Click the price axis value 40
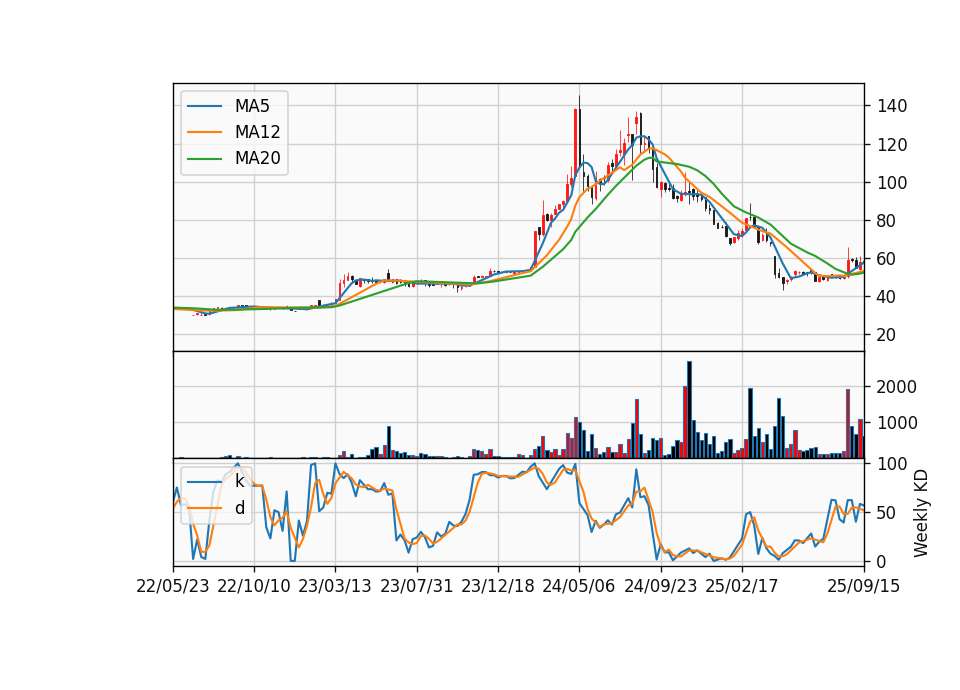The height and width of the screenshot is (690, 960). [x=887, y=297]
